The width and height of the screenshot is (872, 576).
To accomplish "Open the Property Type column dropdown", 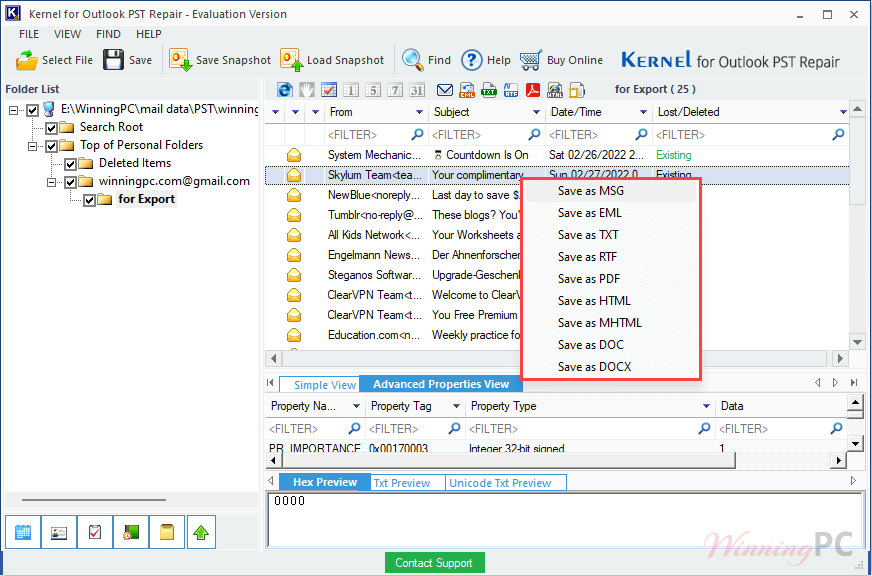I will pos(706,406).
